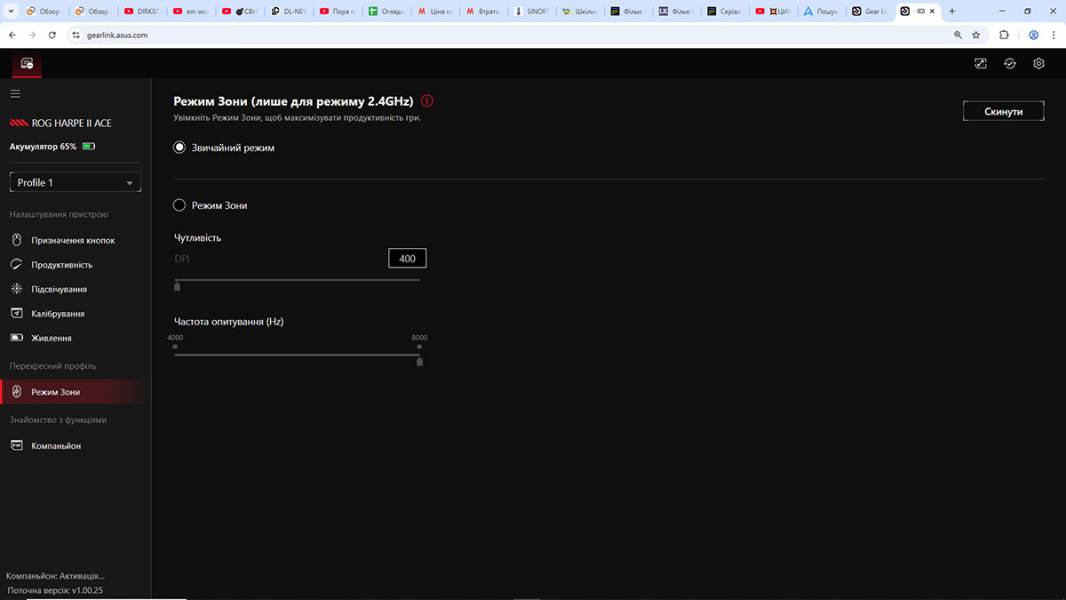Image resolution: width=1066 pixels, height=600 pixels.
Task: Expand the Profile 1 dropdown
Action: pyautogui.click(x=75, y=182)
